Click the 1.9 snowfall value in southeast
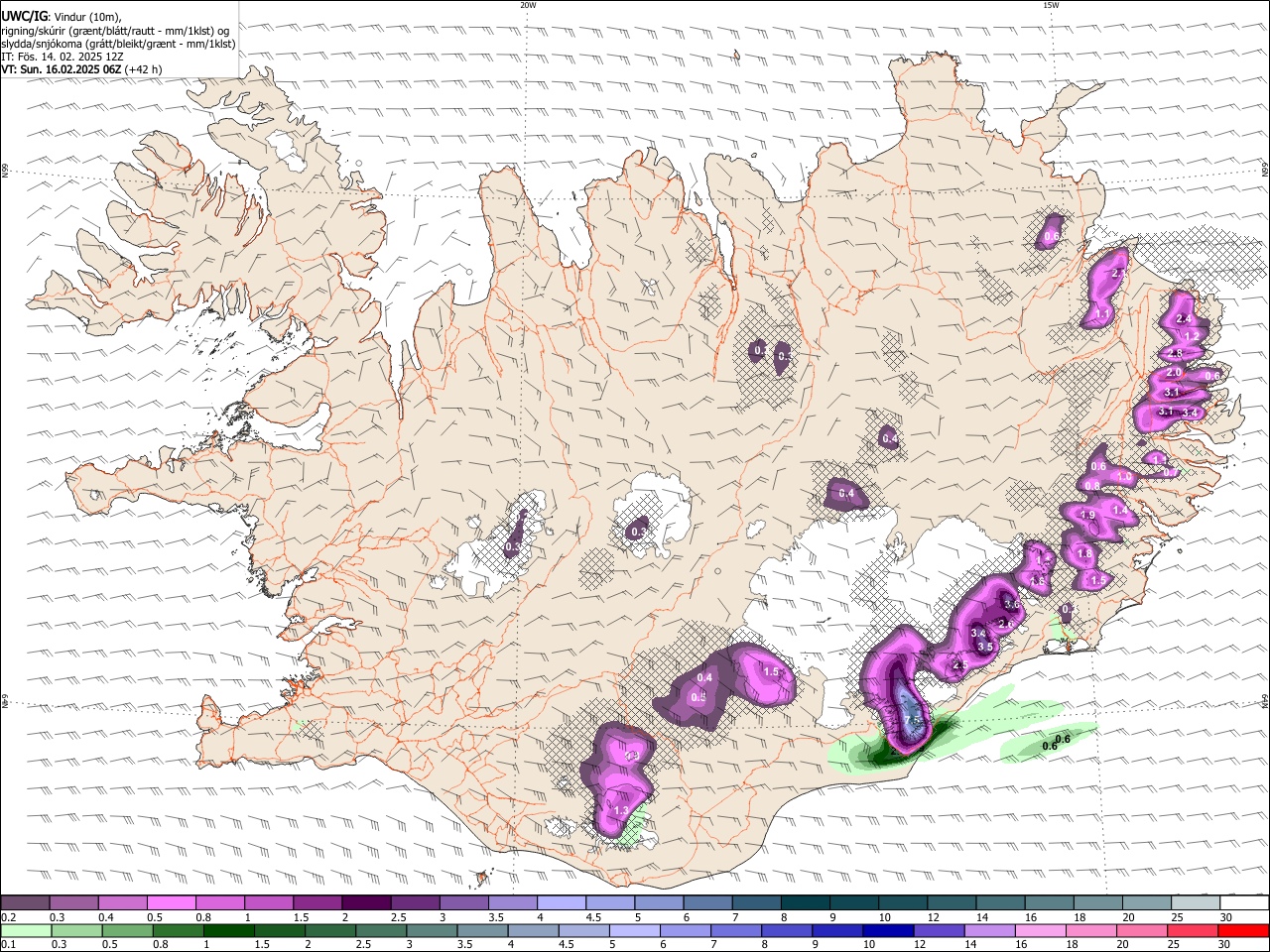This screenshot has height=952, width=1270. tap(1087, 515)
